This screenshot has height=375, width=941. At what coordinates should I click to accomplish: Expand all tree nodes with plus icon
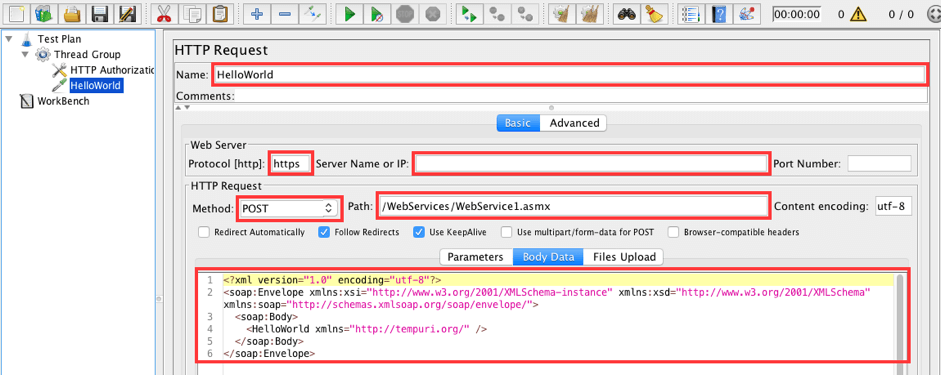coord(257,13)
